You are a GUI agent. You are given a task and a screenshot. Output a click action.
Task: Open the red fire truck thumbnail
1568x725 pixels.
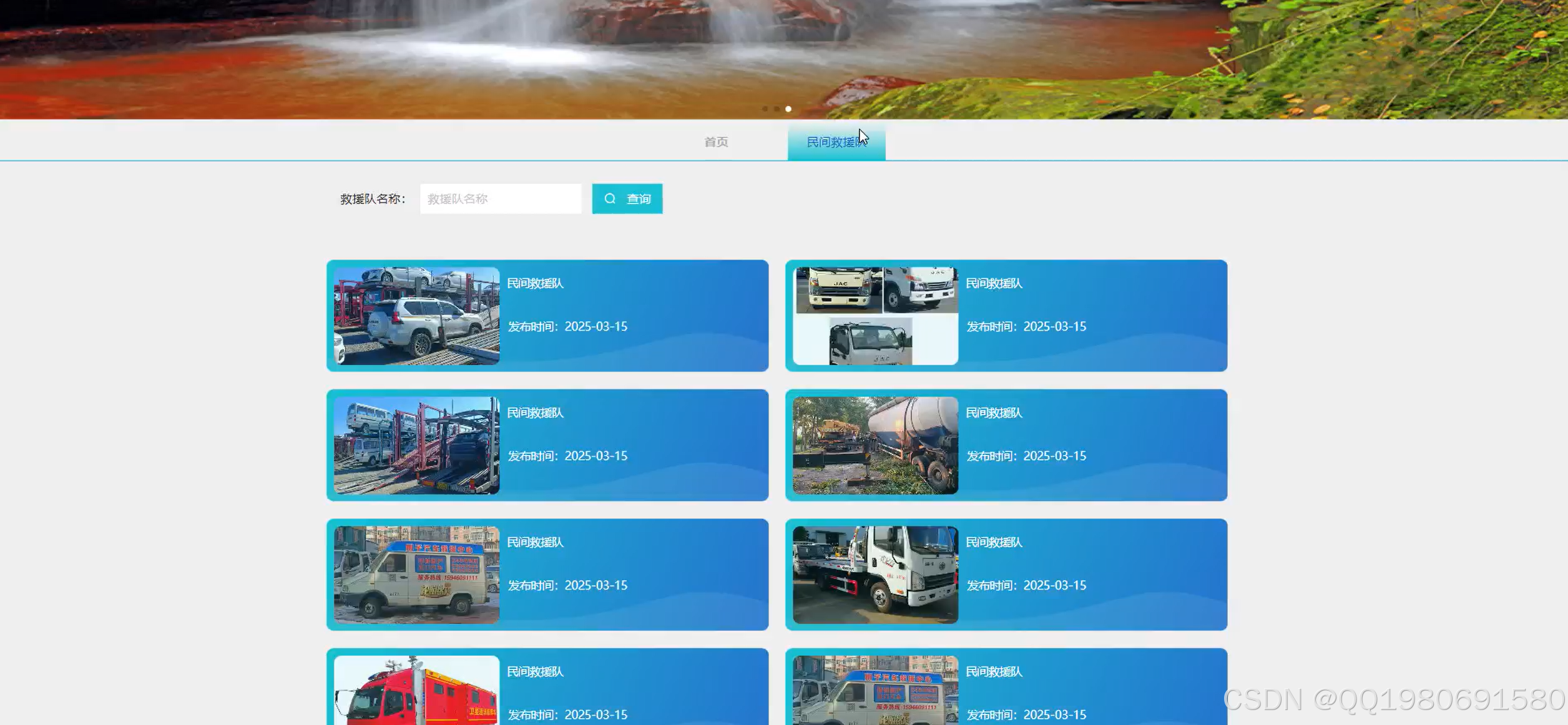pyautogui.click(x=416, y=690)
